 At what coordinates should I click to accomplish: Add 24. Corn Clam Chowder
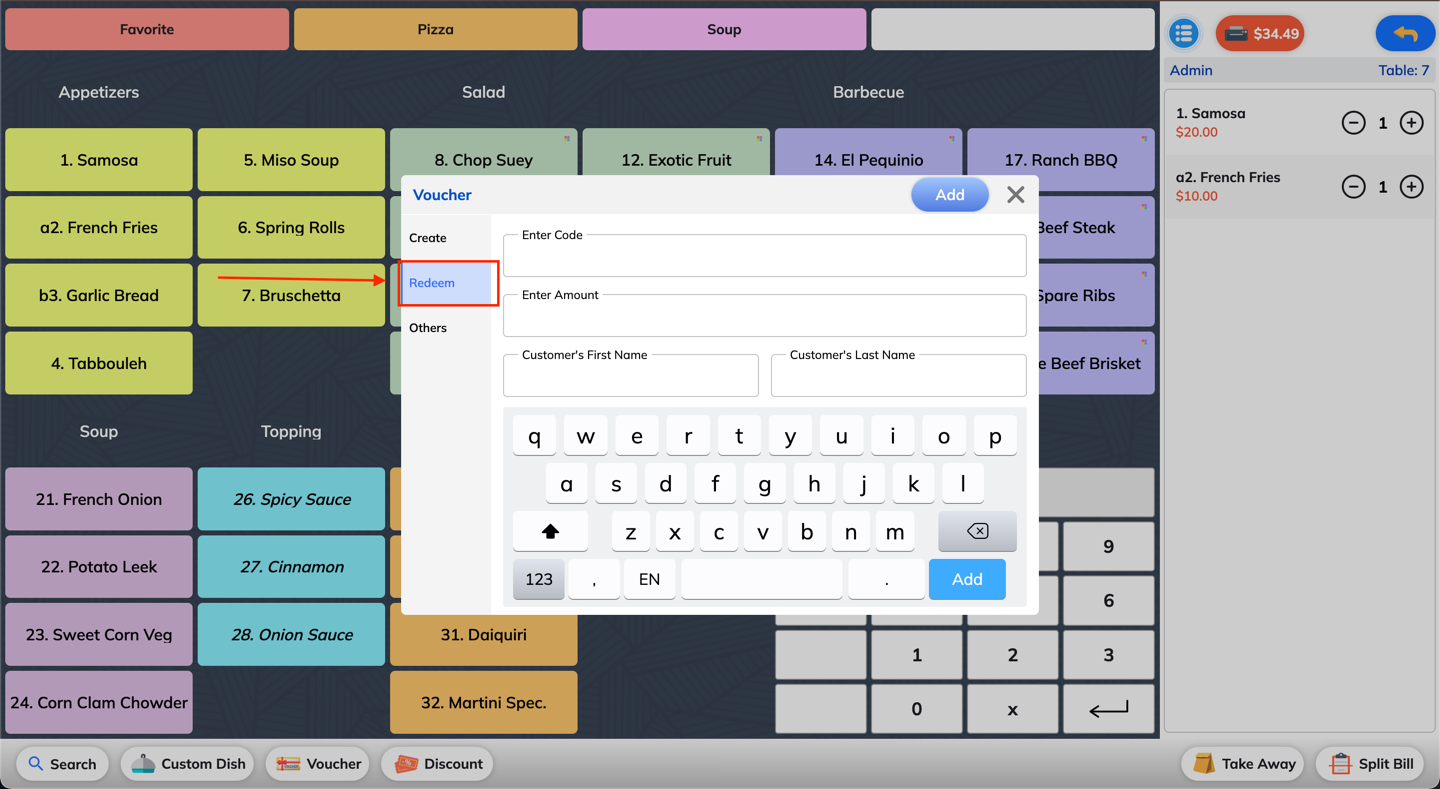99,703
